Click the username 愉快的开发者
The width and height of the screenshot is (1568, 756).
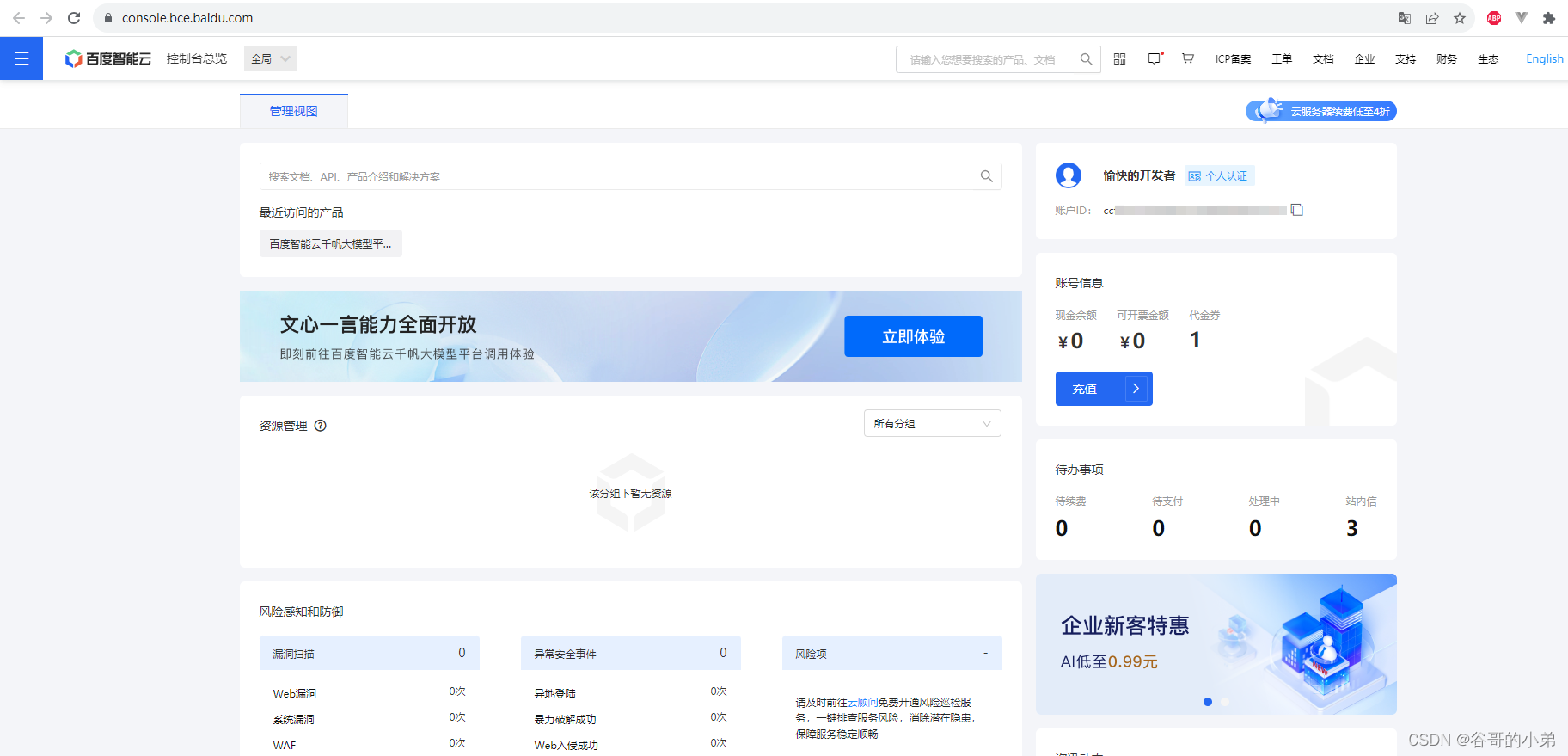1139,175
